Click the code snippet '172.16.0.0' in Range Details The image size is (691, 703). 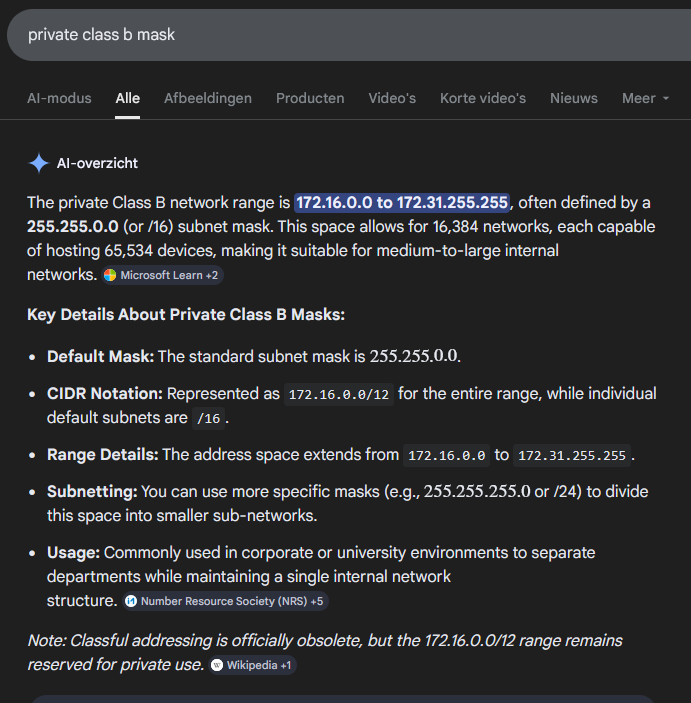coord(447,456)
